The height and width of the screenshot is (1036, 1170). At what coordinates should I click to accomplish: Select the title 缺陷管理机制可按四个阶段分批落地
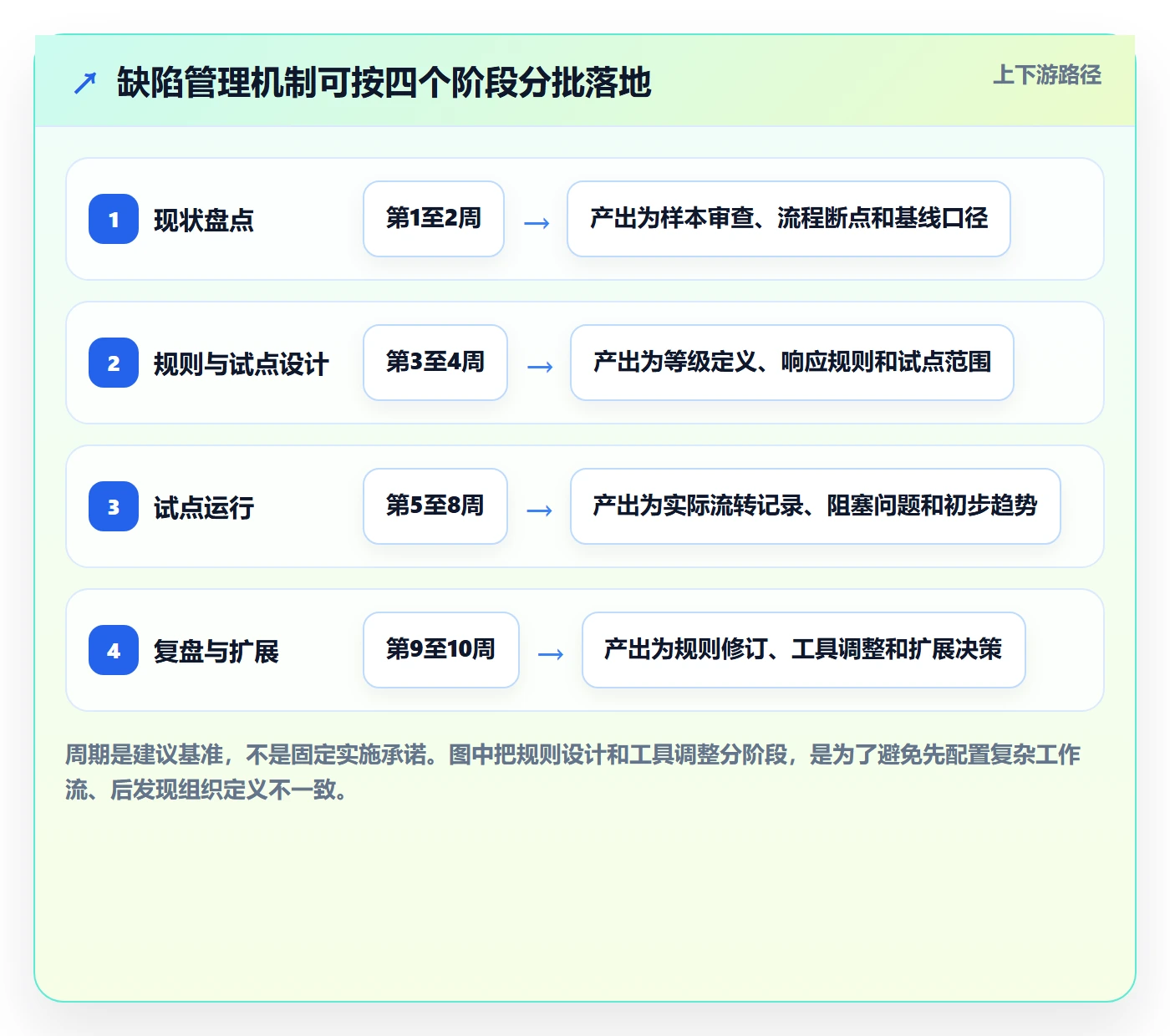[x=384, y=83]
